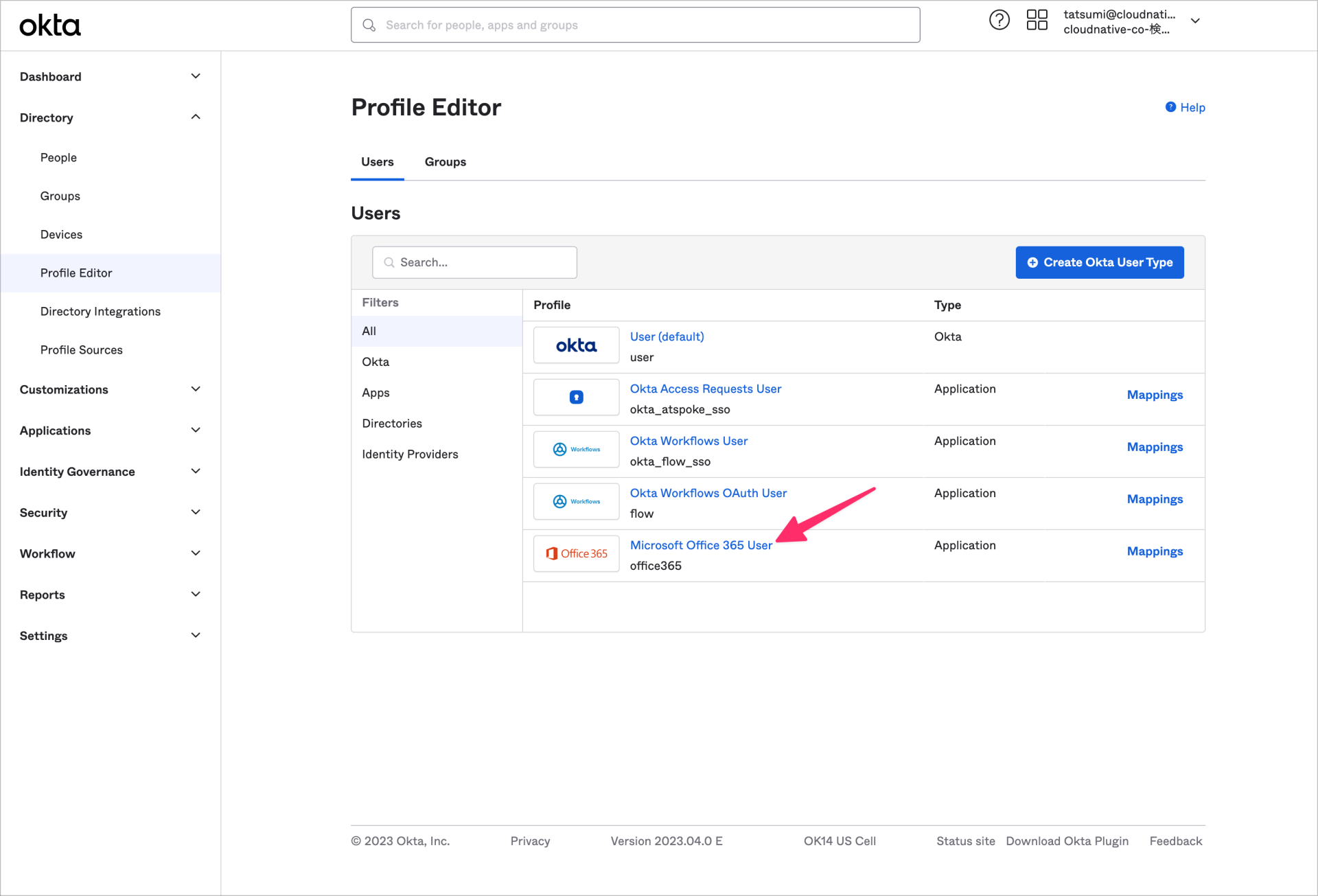Click the Workflows icon in the flow row
Screen dimensions: 1318x896
click(576, 501)
